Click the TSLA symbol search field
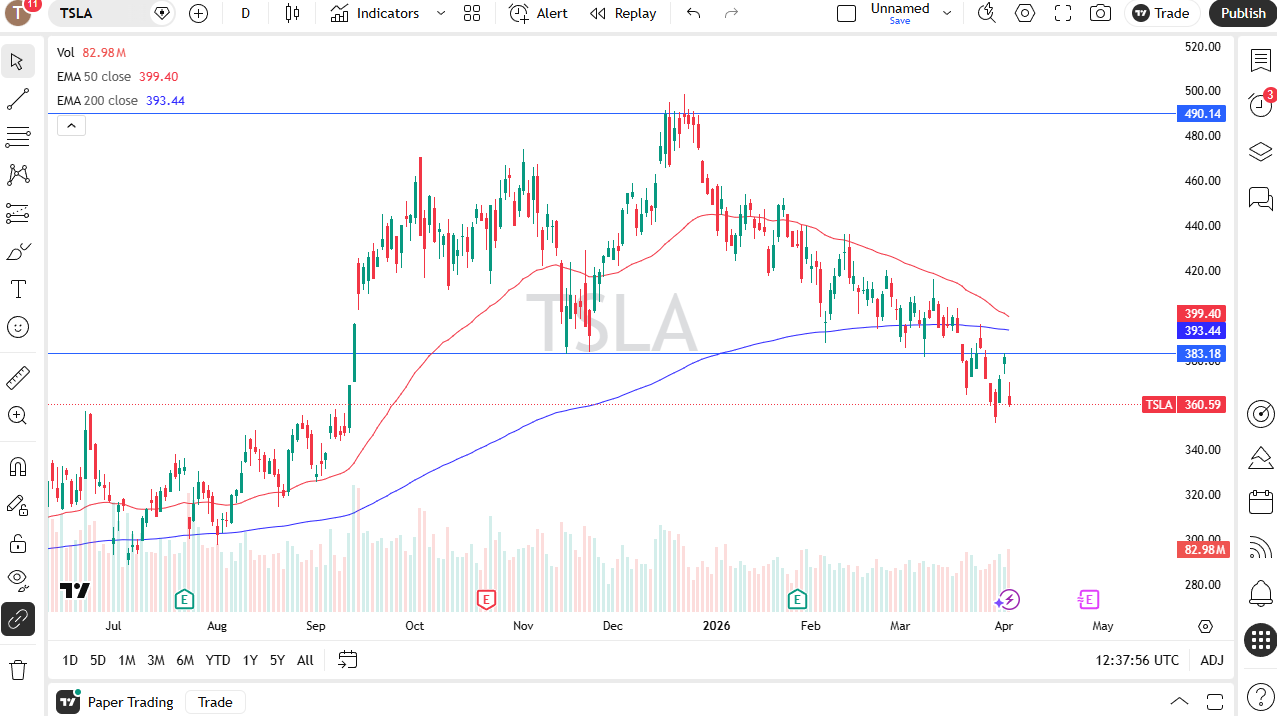 [x=112, y=13]
